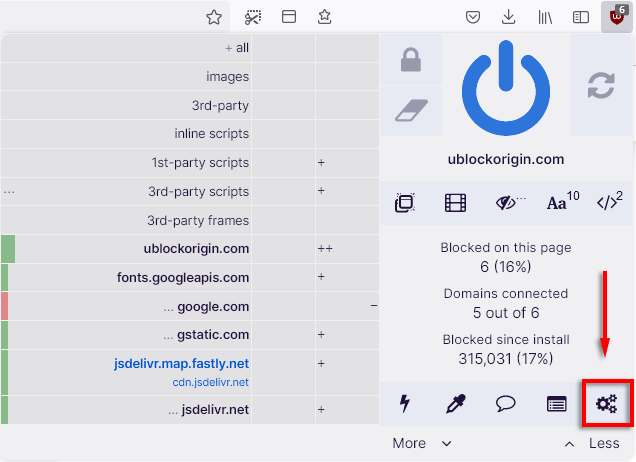Toggle uBlock power button for ublockorigin.com
This screenshot has height=462, width=636.
click(x=506, y=88)
